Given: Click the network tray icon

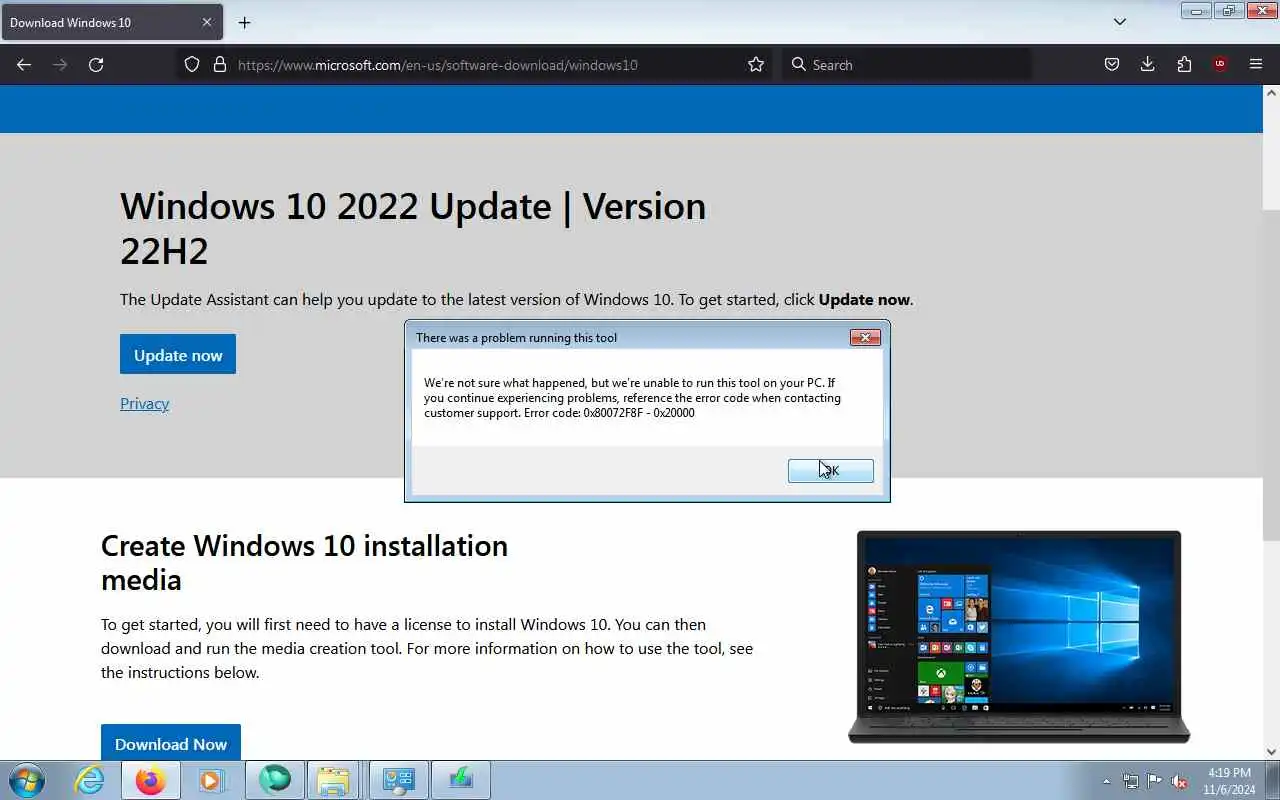Looking at the screenshot, I should [1131, 781].
